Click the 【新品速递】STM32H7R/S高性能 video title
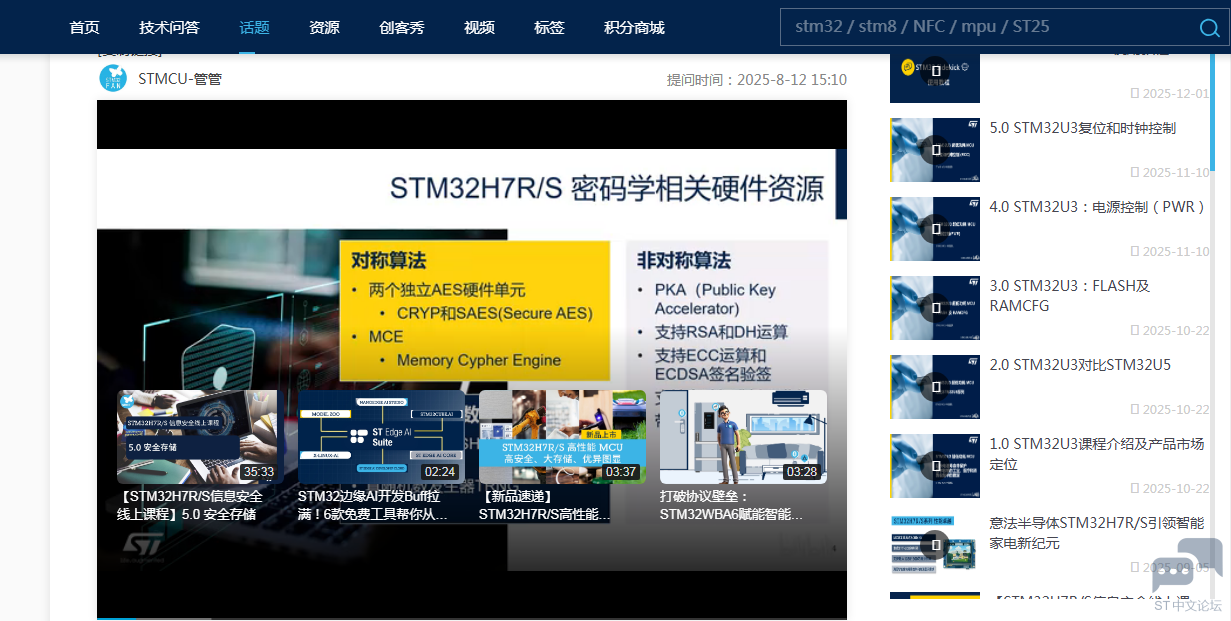 545,505
